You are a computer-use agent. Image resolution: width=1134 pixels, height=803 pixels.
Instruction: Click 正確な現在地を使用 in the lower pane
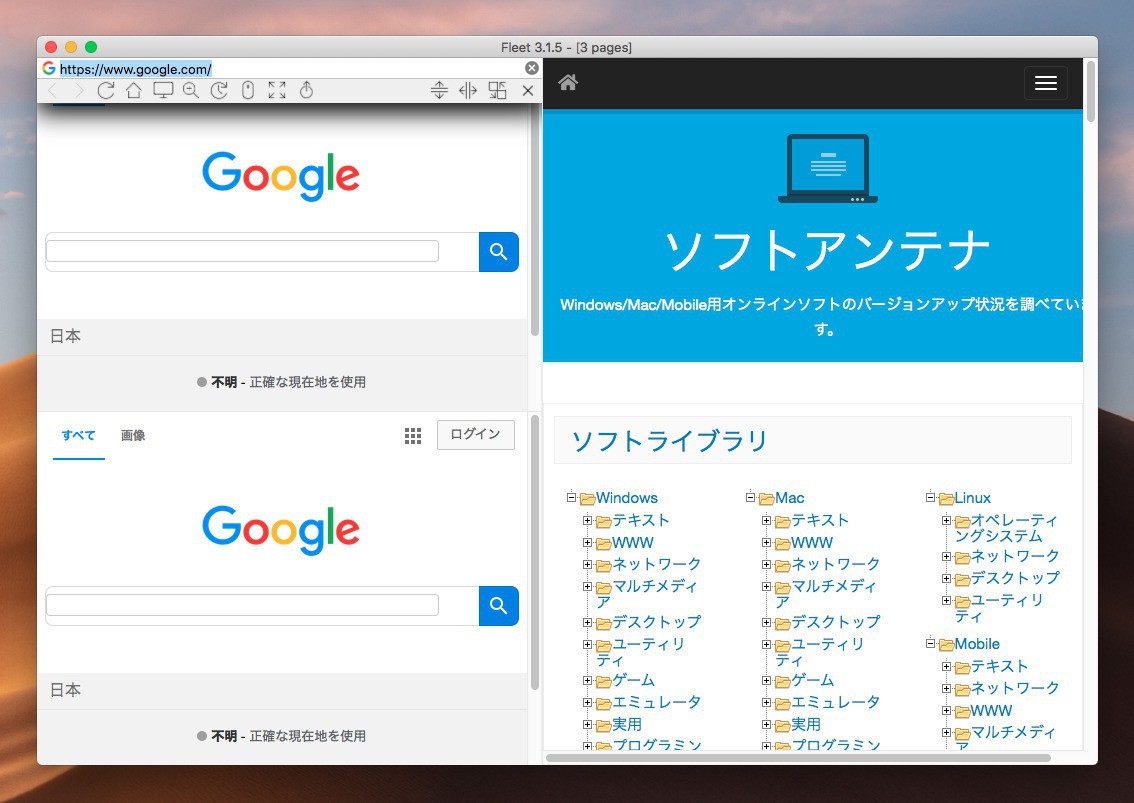tap(307, 736)
